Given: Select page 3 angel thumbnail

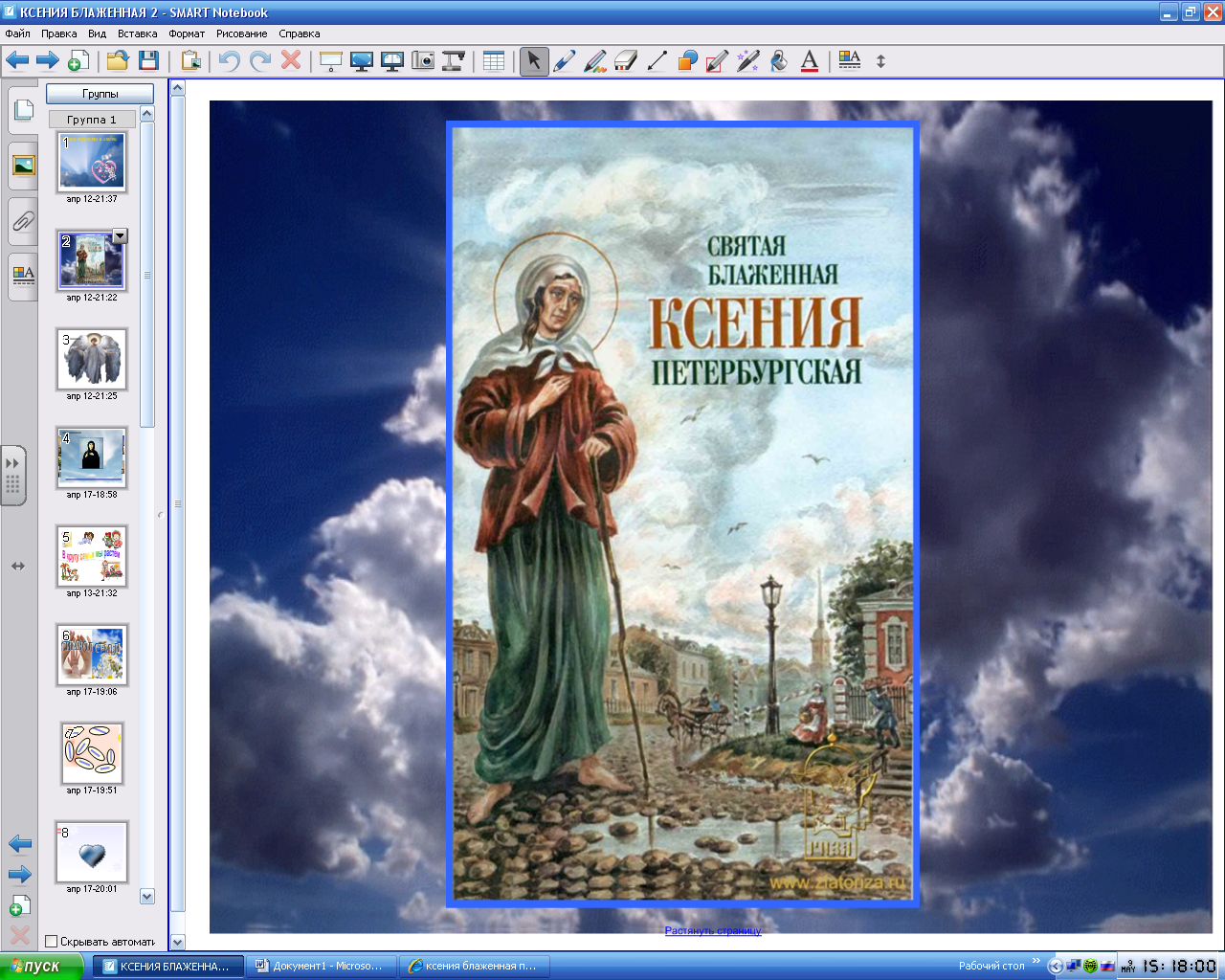Looking at the screenshot, I should click(x=92, y=359).
